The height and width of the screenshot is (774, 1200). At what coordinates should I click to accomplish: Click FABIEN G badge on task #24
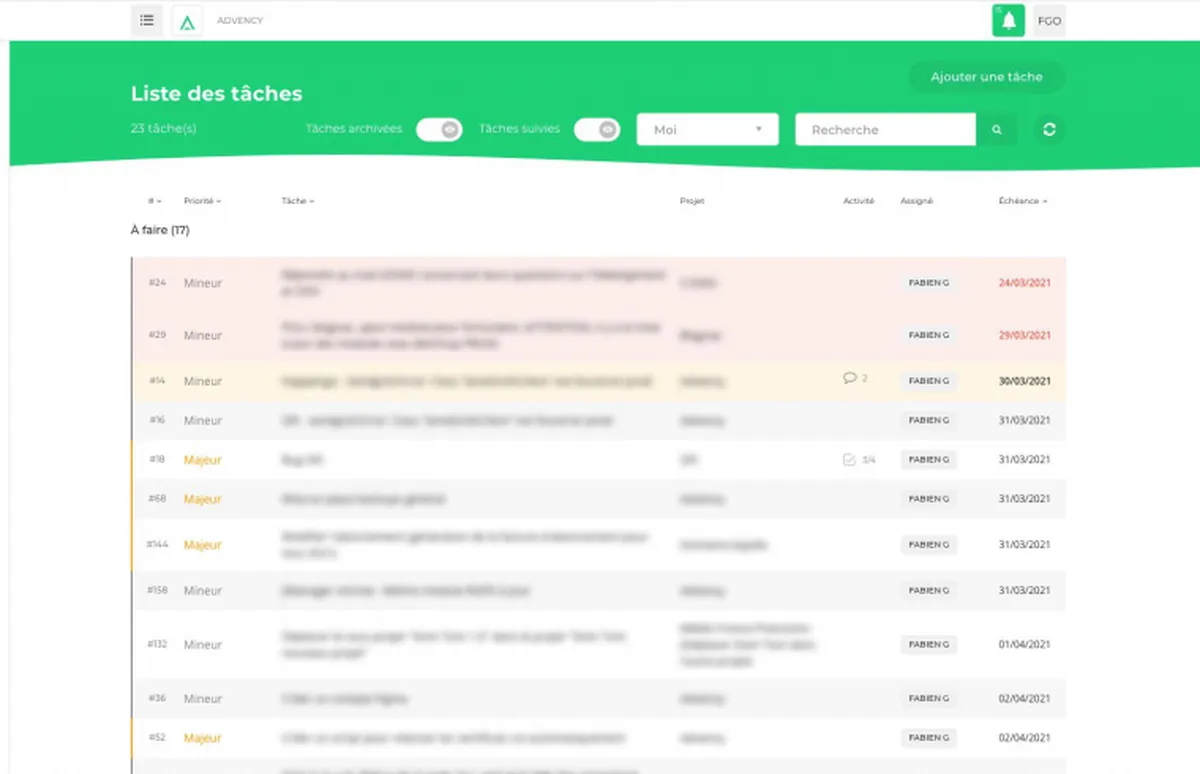[x=928, y=283]
